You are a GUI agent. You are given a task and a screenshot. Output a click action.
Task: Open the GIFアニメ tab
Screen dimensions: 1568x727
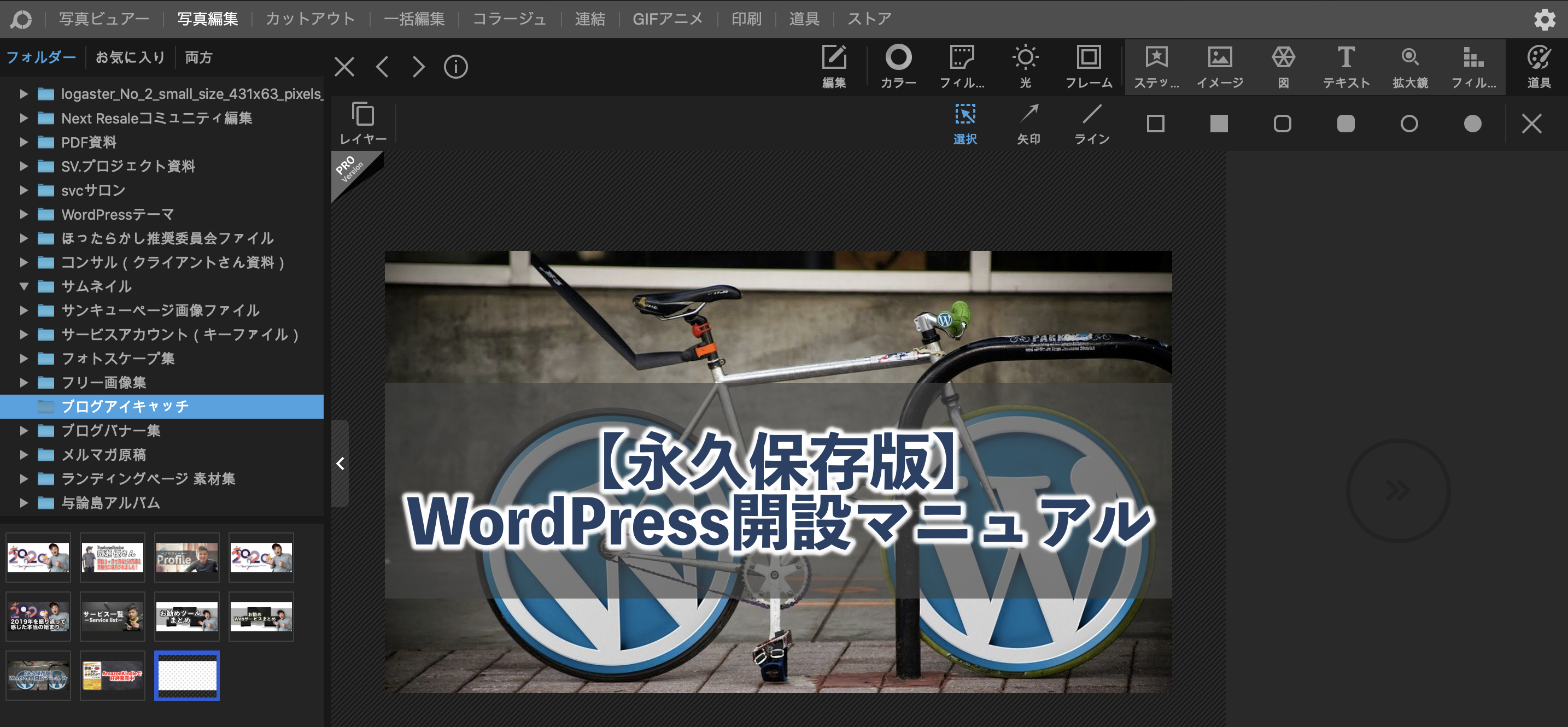coord(667,19)
